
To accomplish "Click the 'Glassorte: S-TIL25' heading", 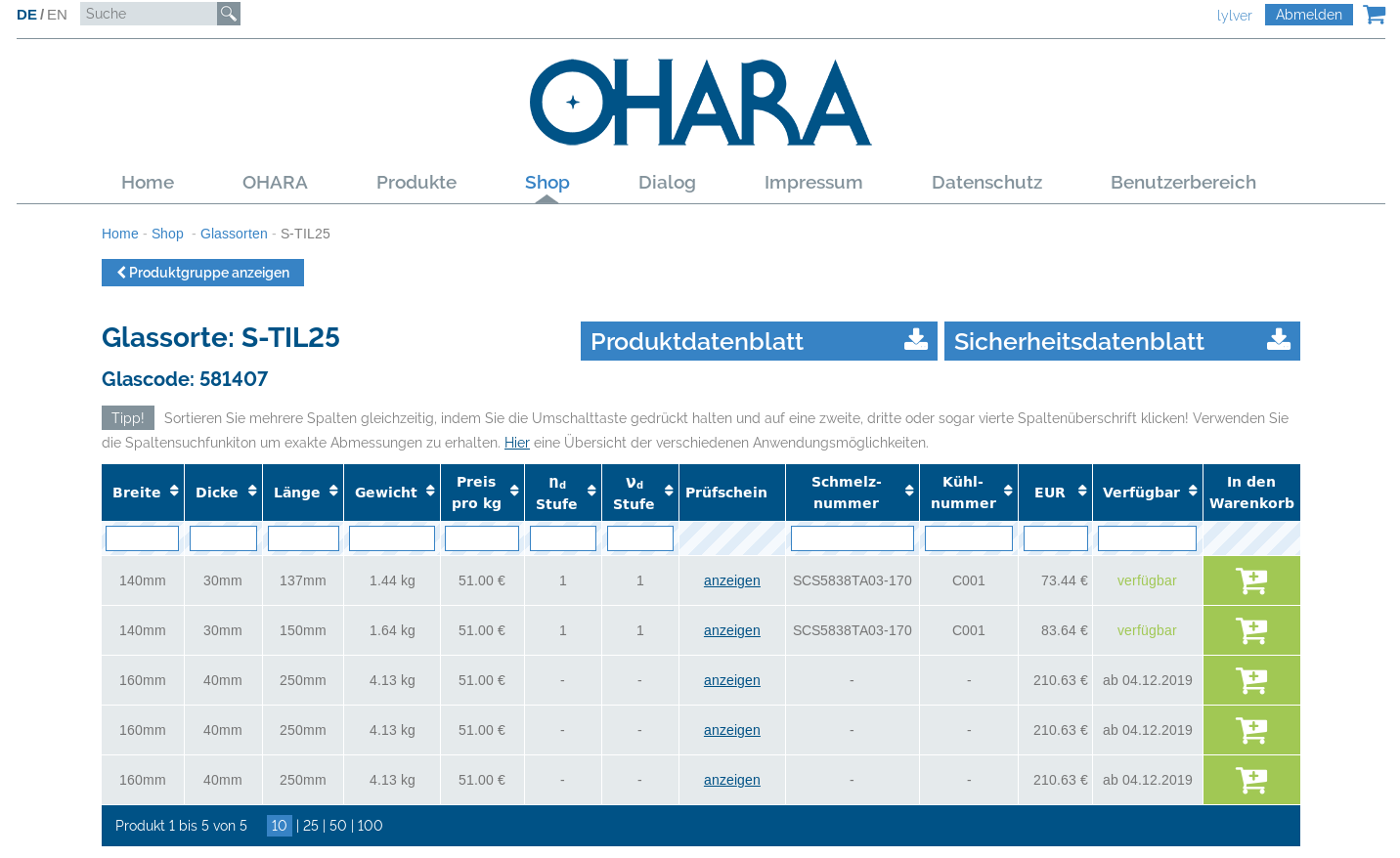I will coord(221,337).
